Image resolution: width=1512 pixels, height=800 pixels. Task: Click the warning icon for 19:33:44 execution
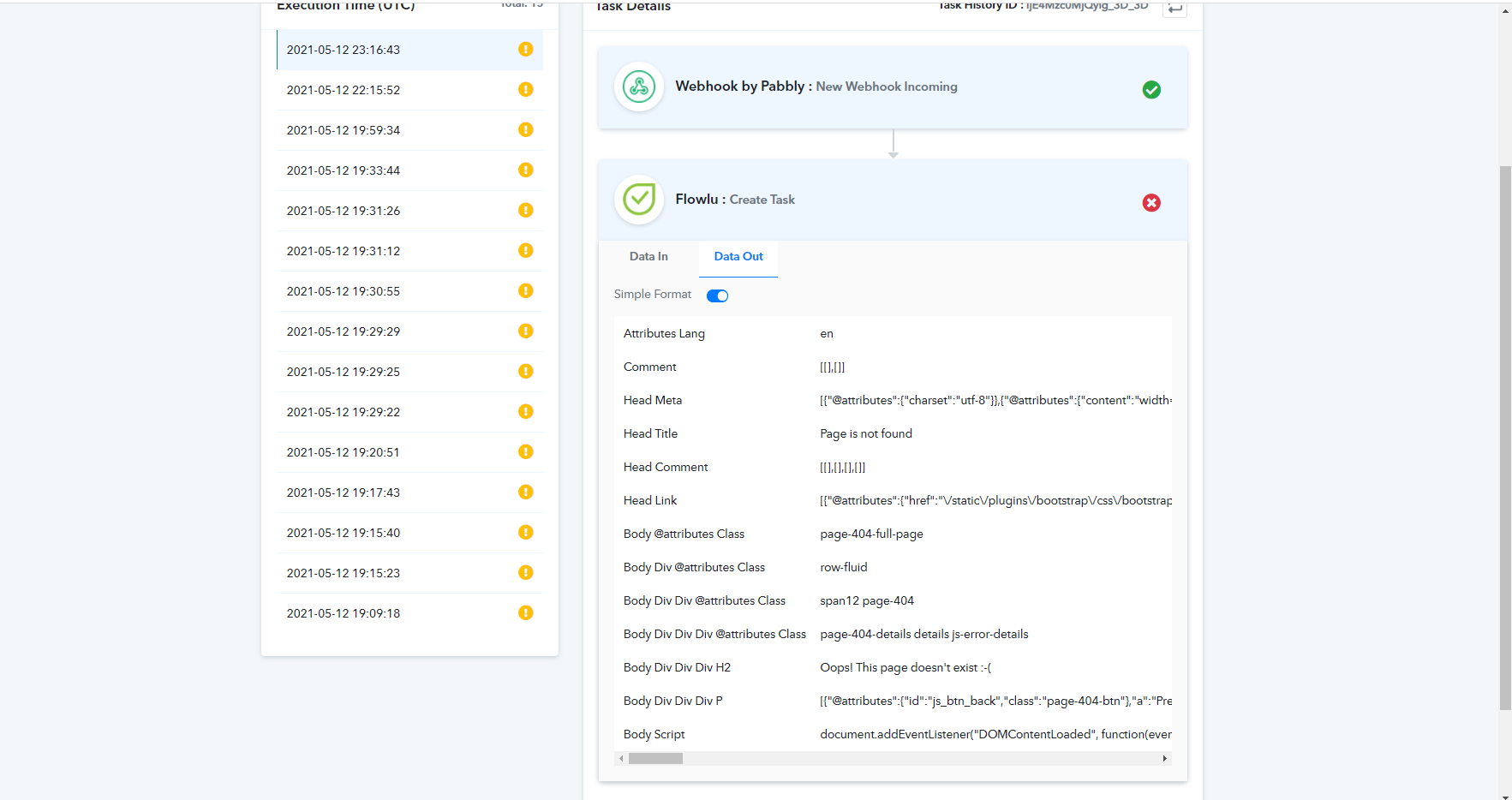tap(526, 170)
